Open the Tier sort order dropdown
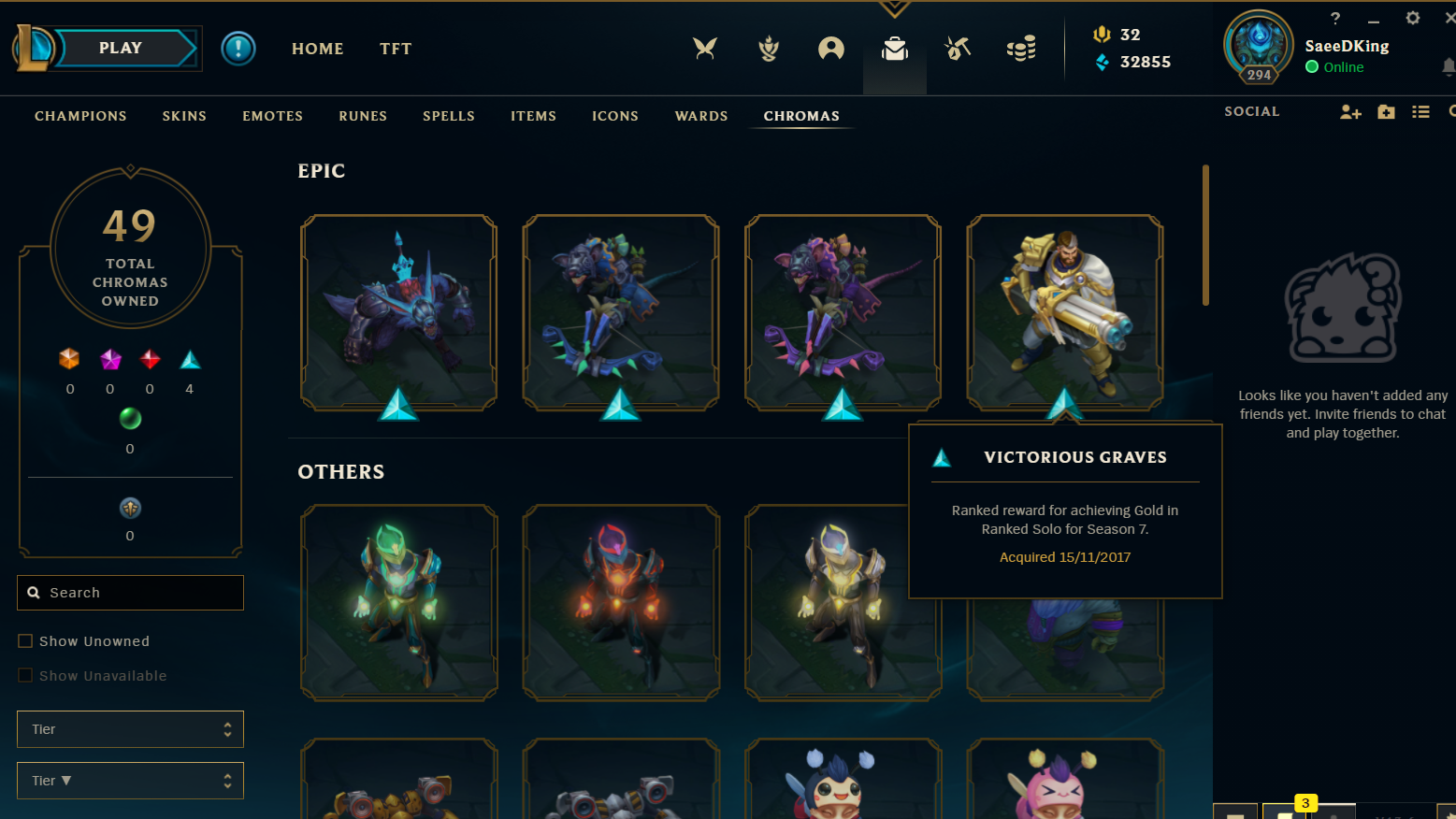Viewport: 1456px width, 819px height. tap(130, 781)
